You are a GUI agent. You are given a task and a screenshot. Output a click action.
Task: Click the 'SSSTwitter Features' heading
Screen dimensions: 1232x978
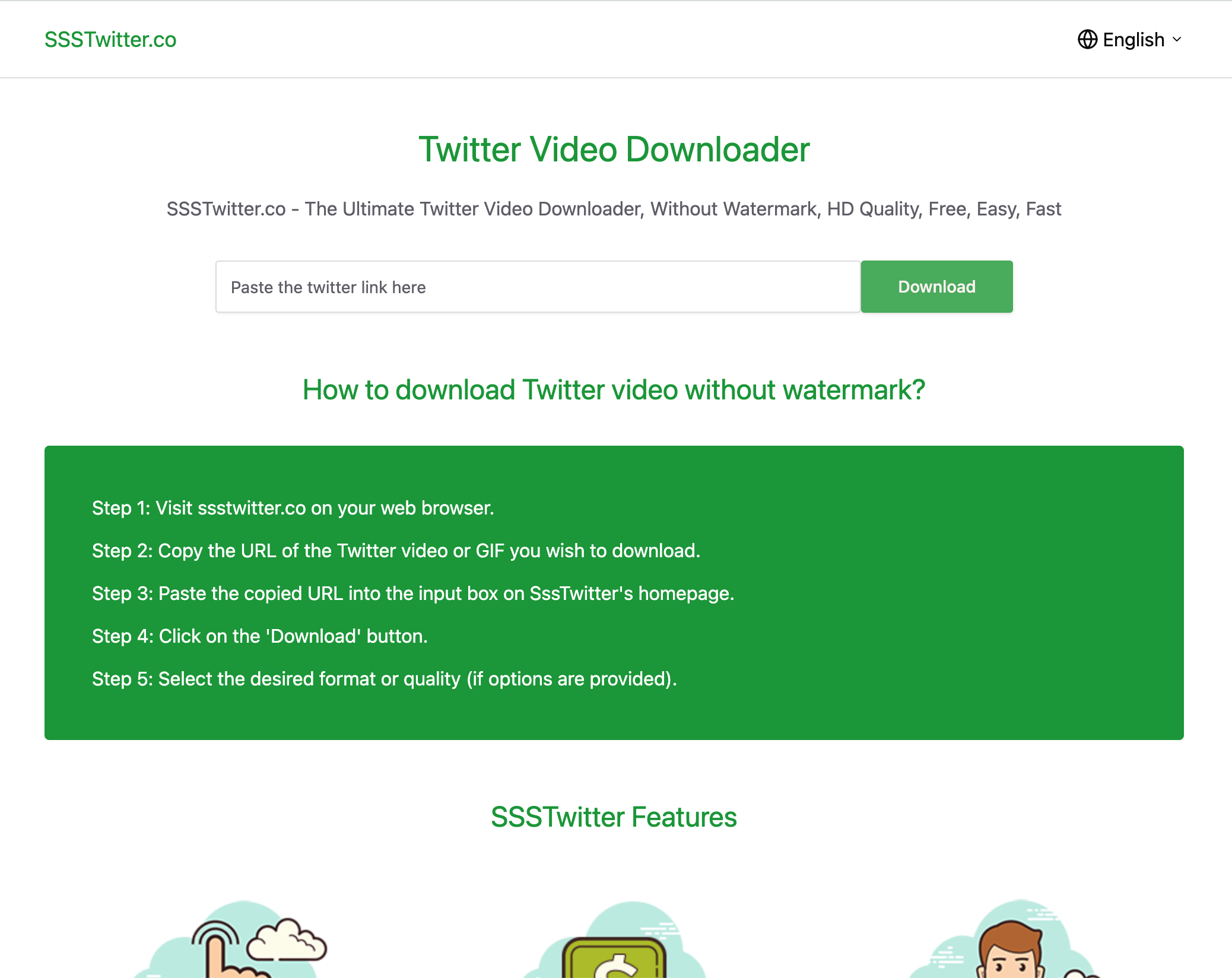click(614, 817)
